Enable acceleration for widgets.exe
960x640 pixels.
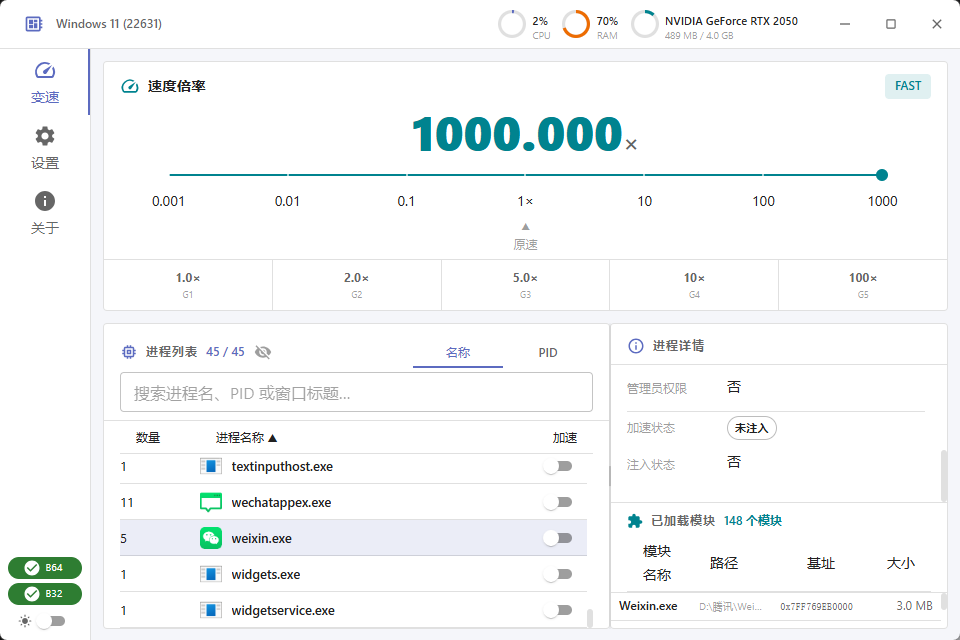(x=558, y=574)
